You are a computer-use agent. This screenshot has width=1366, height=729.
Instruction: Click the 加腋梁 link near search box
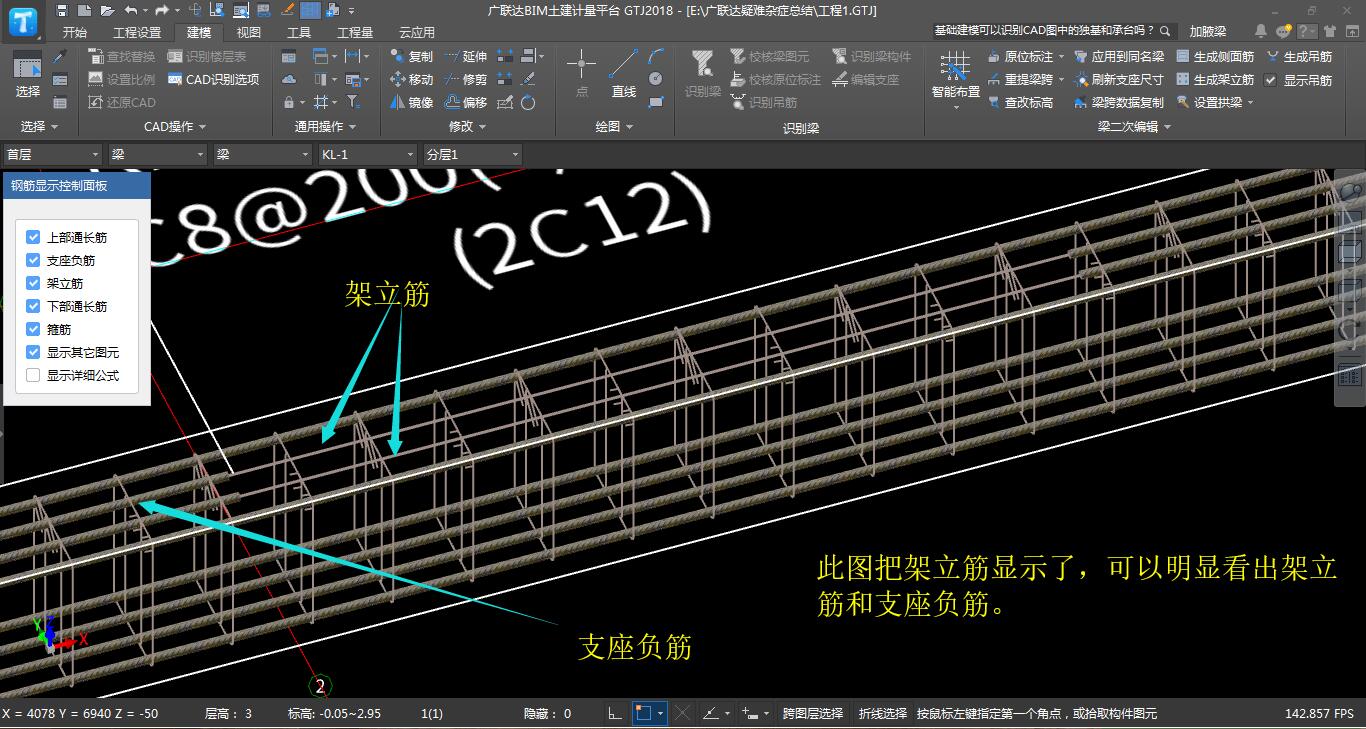(x=1208, y=31)
